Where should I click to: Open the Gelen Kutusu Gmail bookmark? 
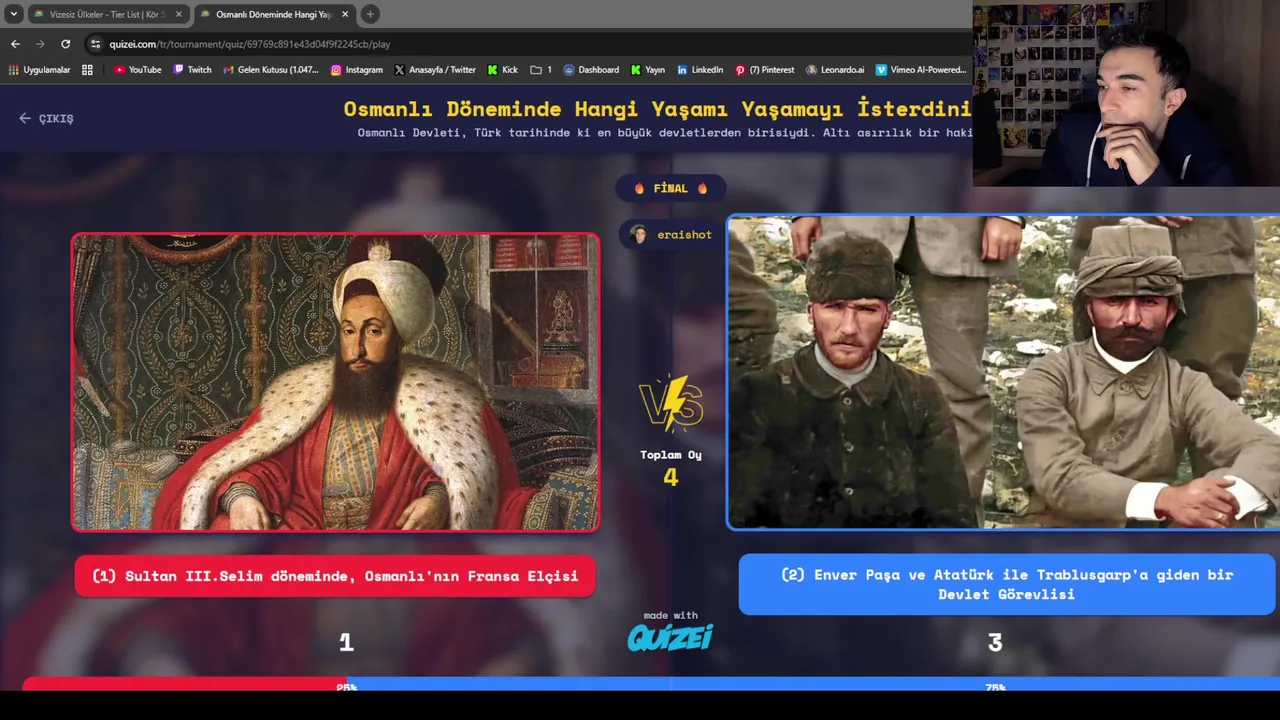(x=271, y=70)
